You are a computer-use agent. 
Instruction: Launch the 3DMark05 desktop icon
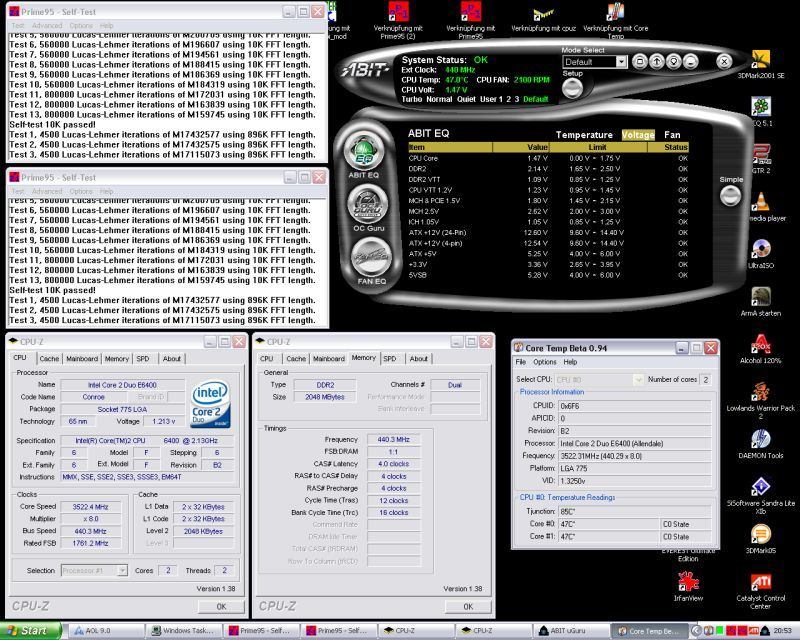(761, 539)
